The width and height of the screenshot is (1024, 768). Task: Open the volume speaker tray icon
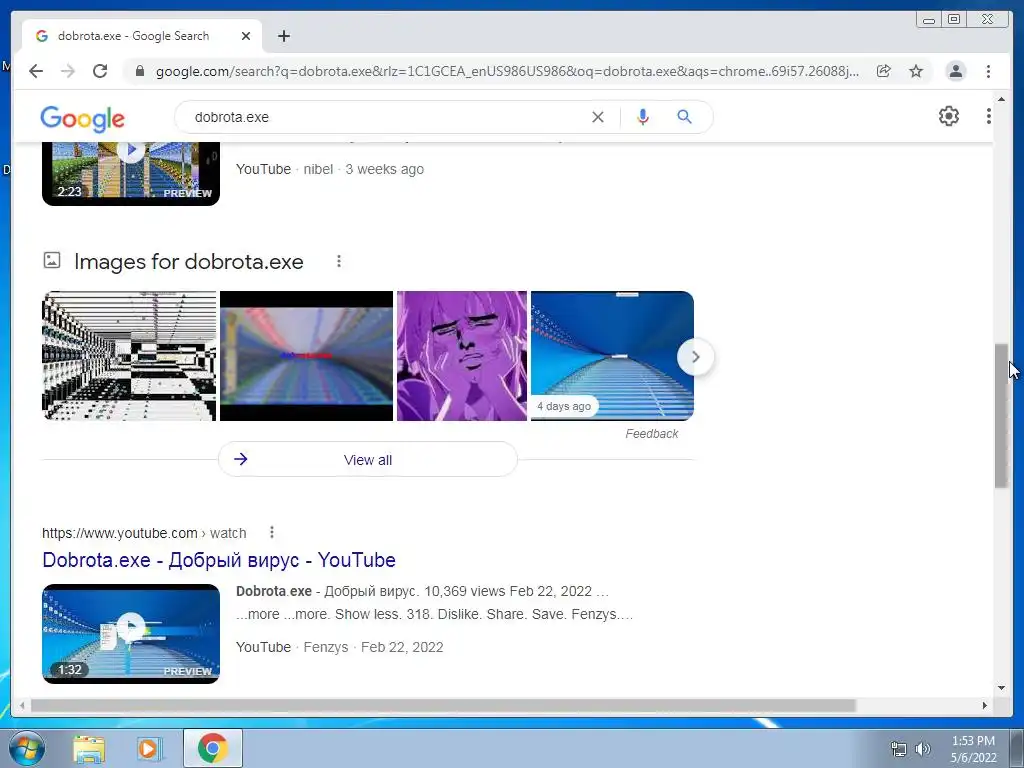[923, 749]
